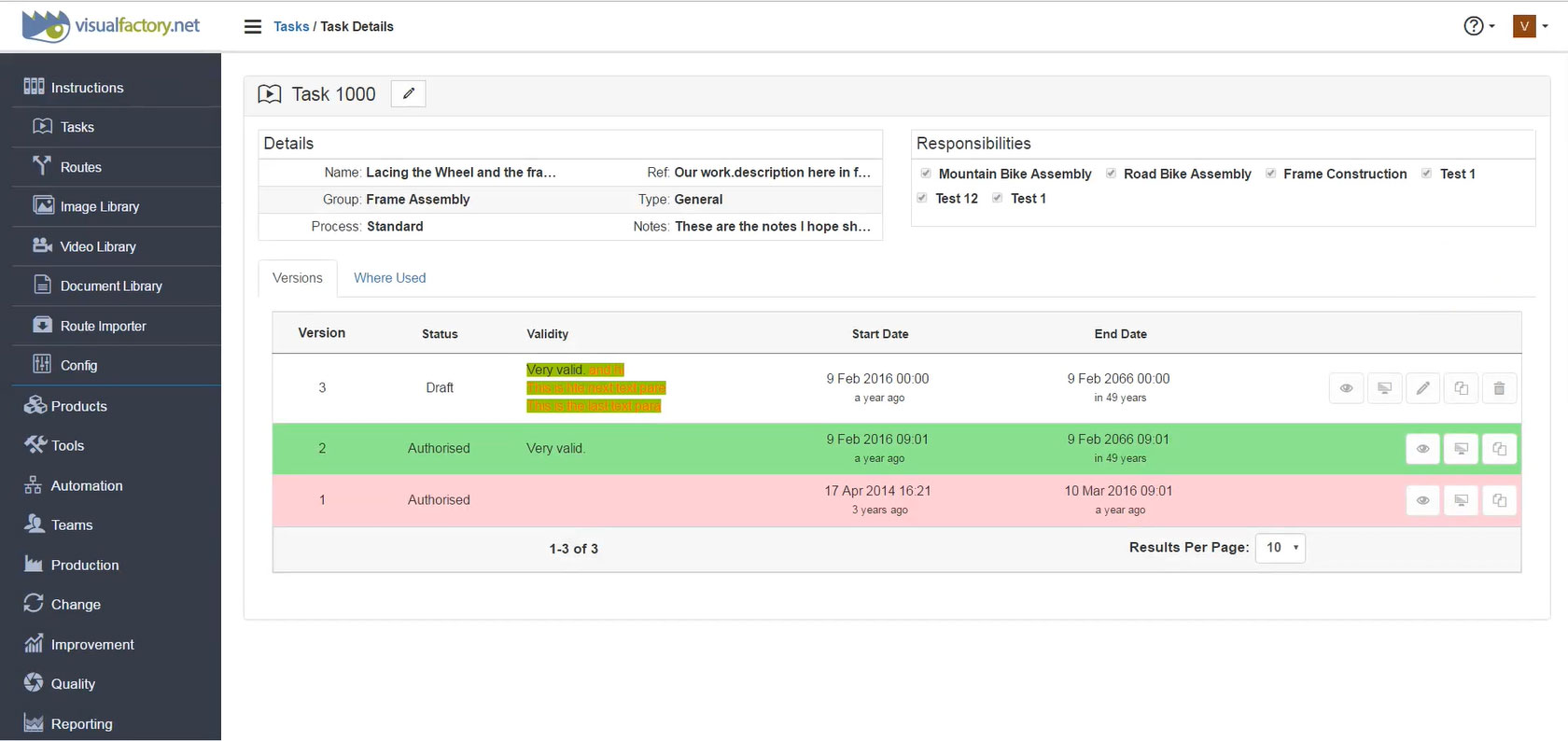The height and width of the screenshot is (741, 1568).
Task: Expand the user V account menu
Action: coord(1531,26)
